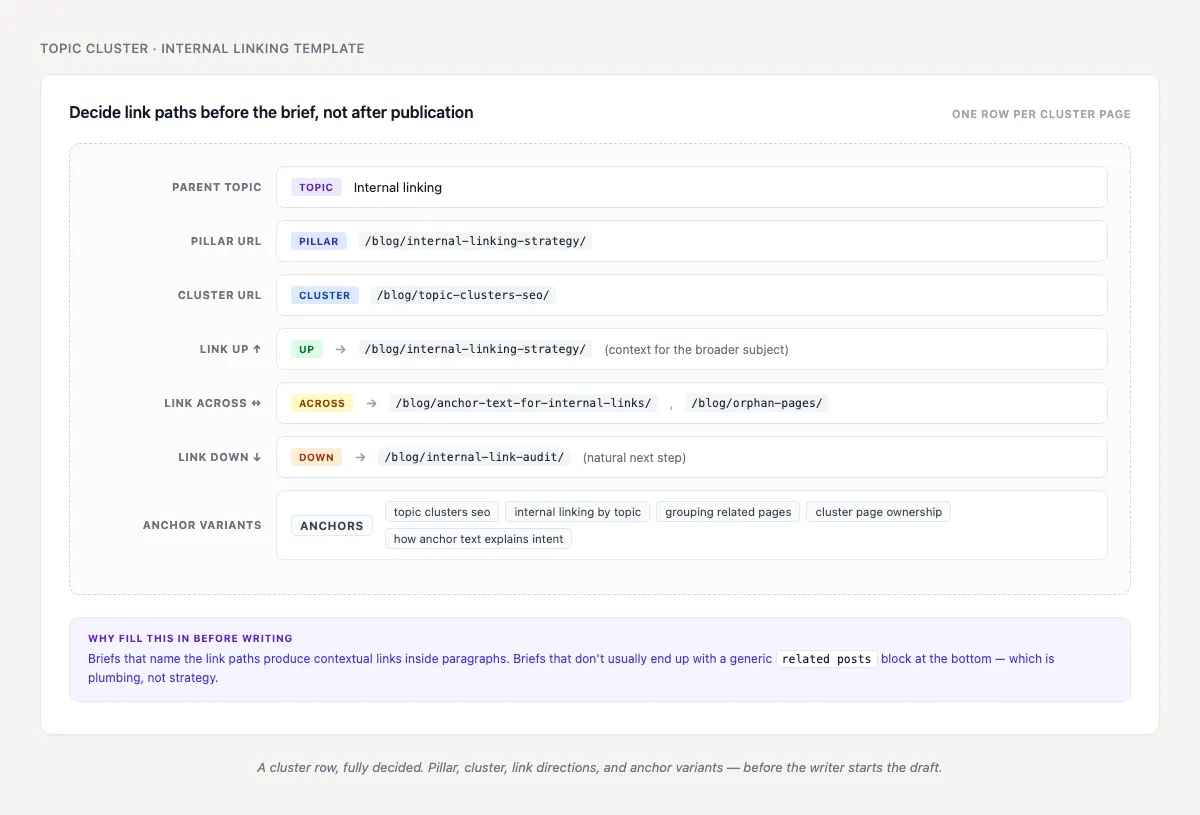Click the caption 'A cluster row, fully decided'
This screenshot has height=815, width=1200.
600,768
